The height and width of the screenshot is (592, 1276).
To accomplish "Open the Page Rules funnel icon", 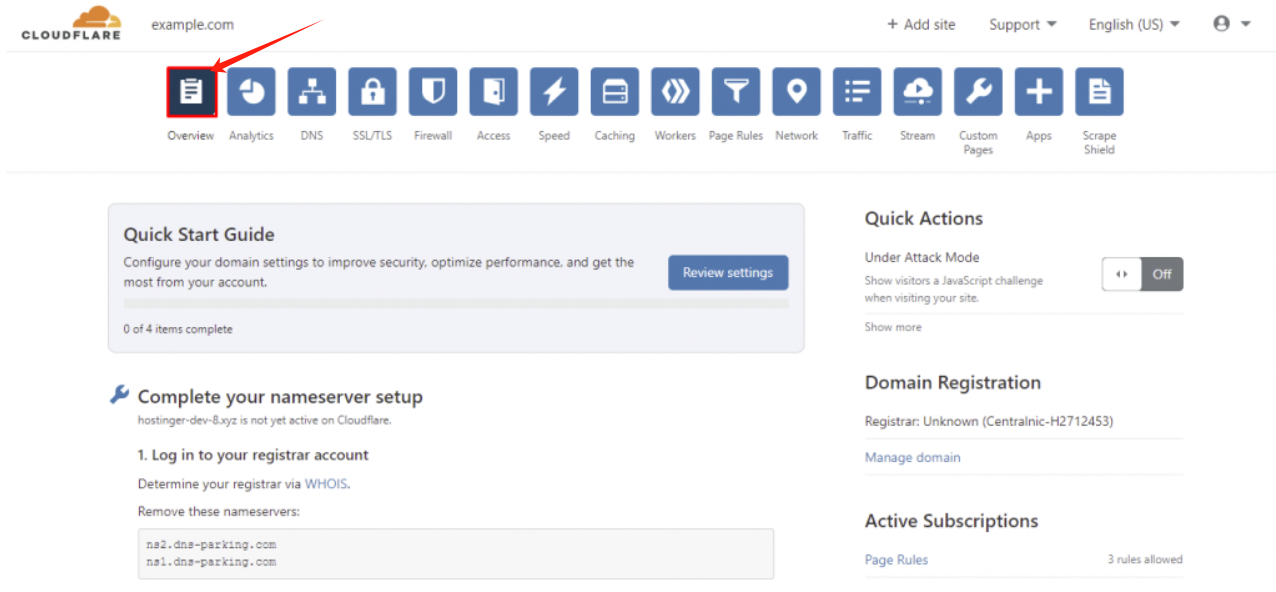I will pyautogui.click(x=736, y=92).
